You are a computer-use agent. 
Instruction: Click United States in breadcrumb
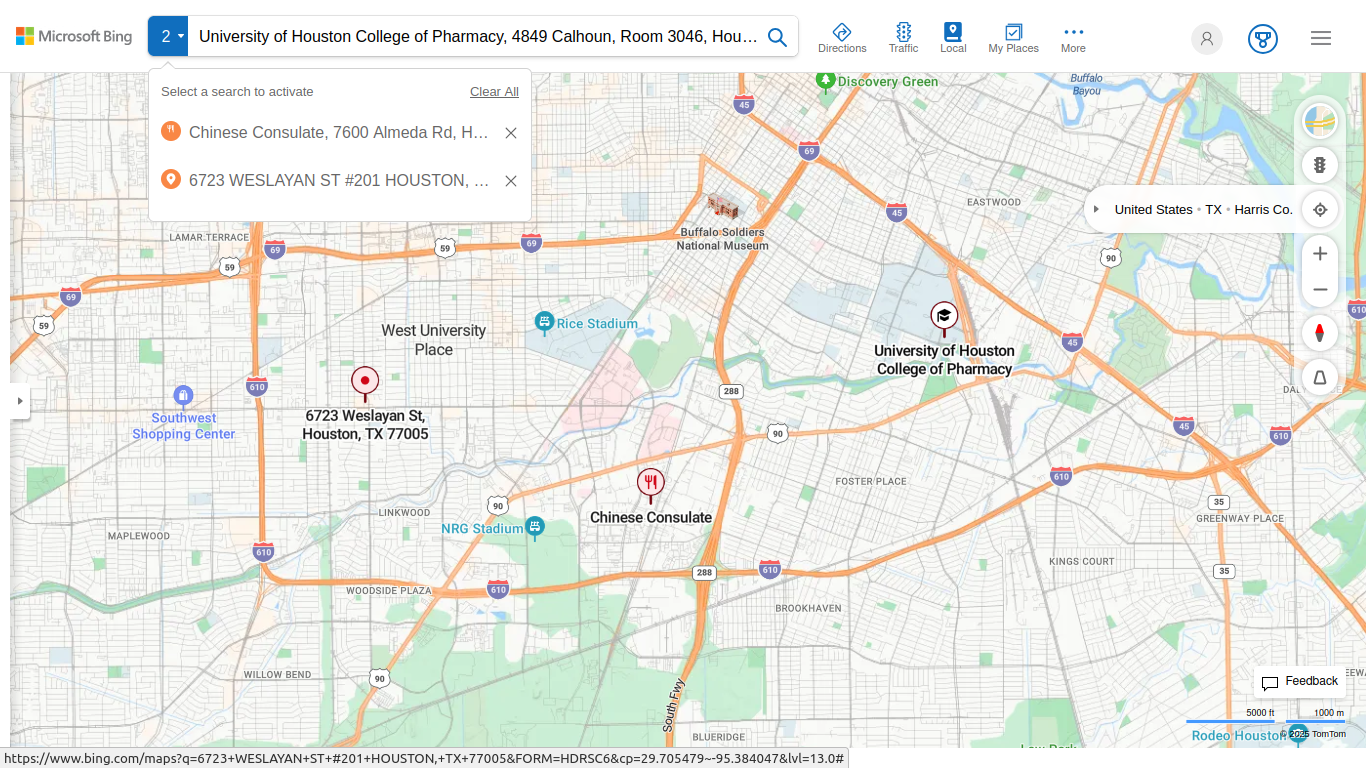point(1153,210)
